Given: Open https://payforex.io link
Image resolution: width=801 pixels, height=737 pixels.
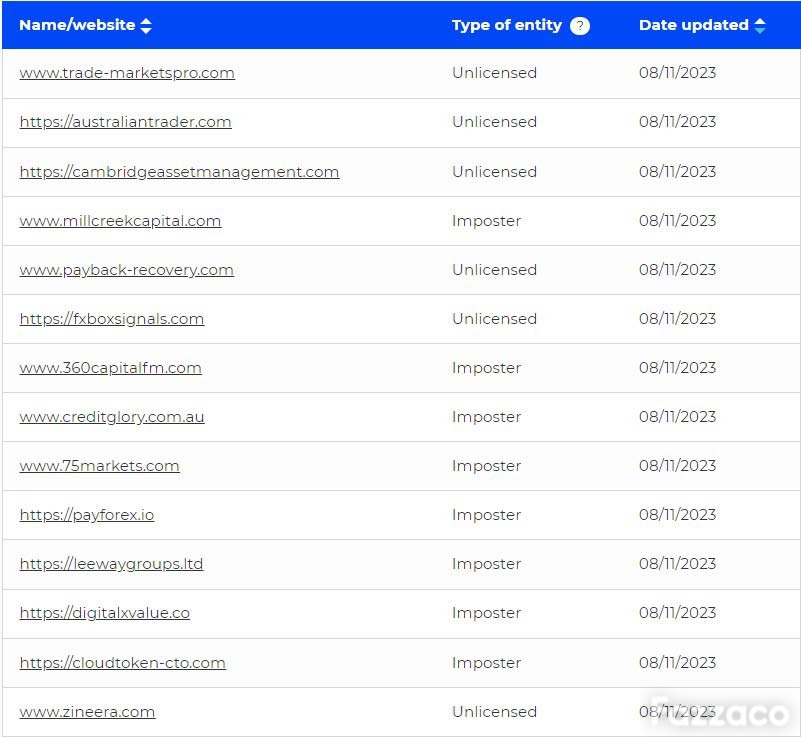Looking at the screenshot, I should coord(87,515).
